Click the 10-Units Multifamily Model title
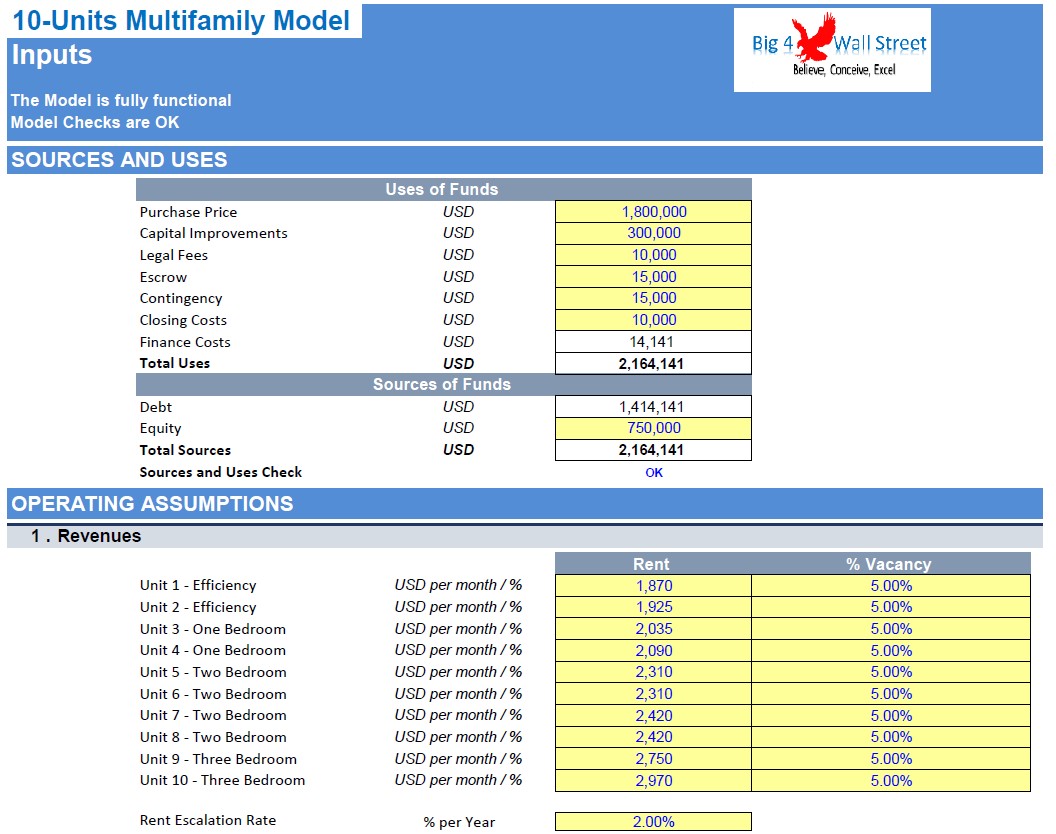The width and height of the screenshot is (1056, 834). pyautogui.click(x=181, y=21)
